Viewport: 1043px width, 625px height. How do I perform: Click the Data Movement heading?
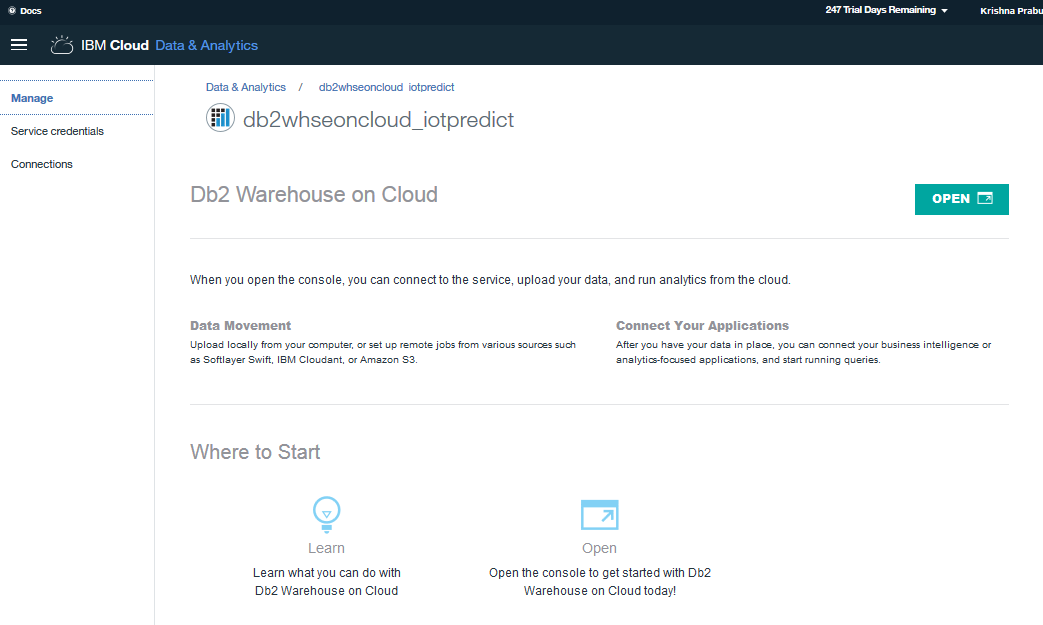[240, 326]
